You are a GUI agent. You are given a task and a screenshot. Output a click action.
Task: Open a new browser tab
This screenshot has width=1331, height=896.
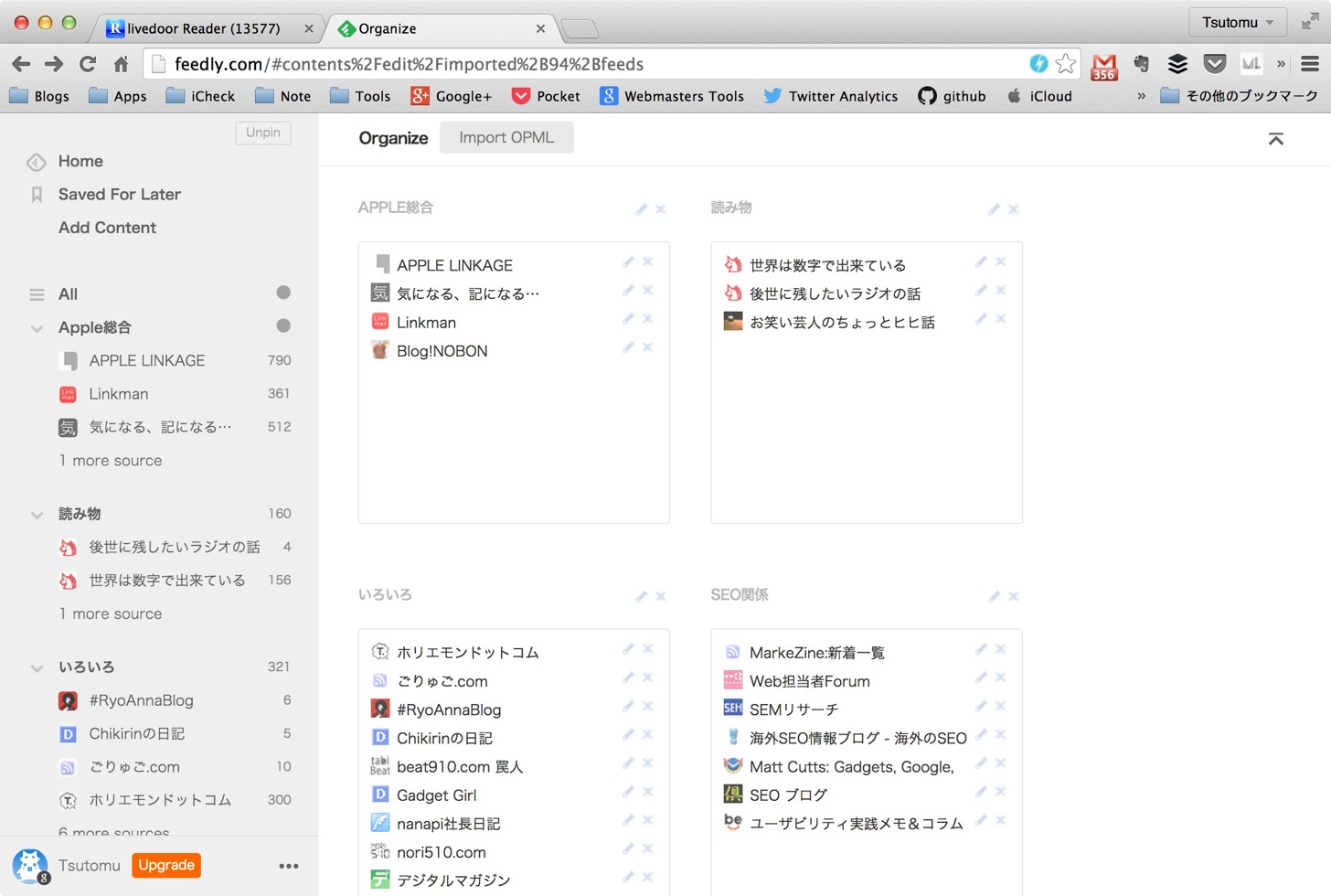point(580,29)
